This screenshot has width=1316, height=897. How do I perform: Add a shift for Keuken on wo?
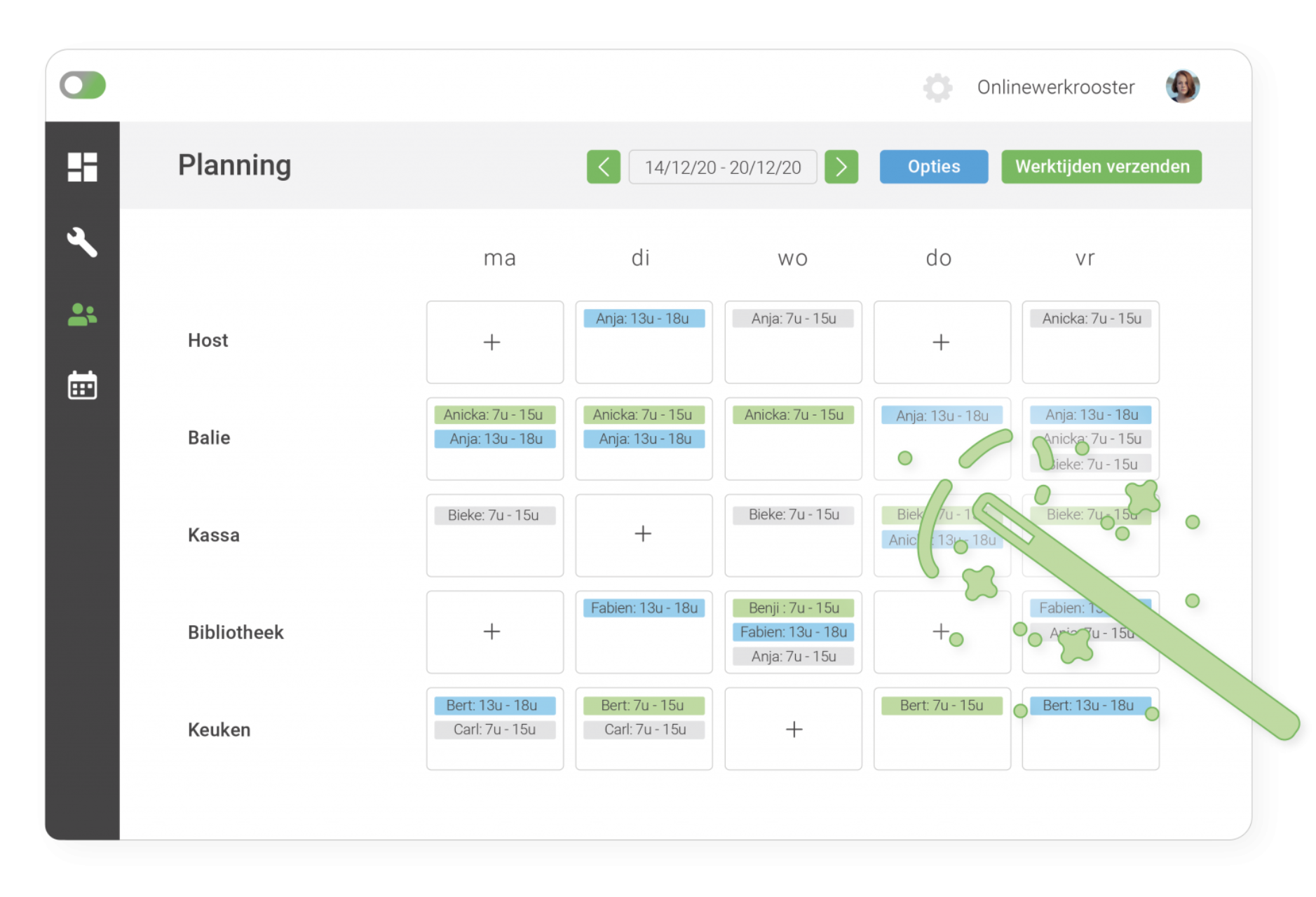tap(794, 730)
